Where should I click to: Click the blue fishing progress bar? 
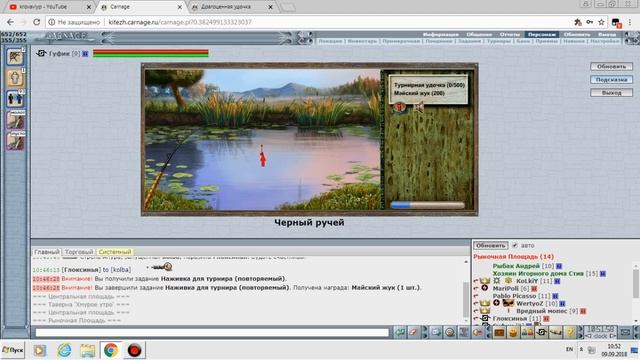427,205
